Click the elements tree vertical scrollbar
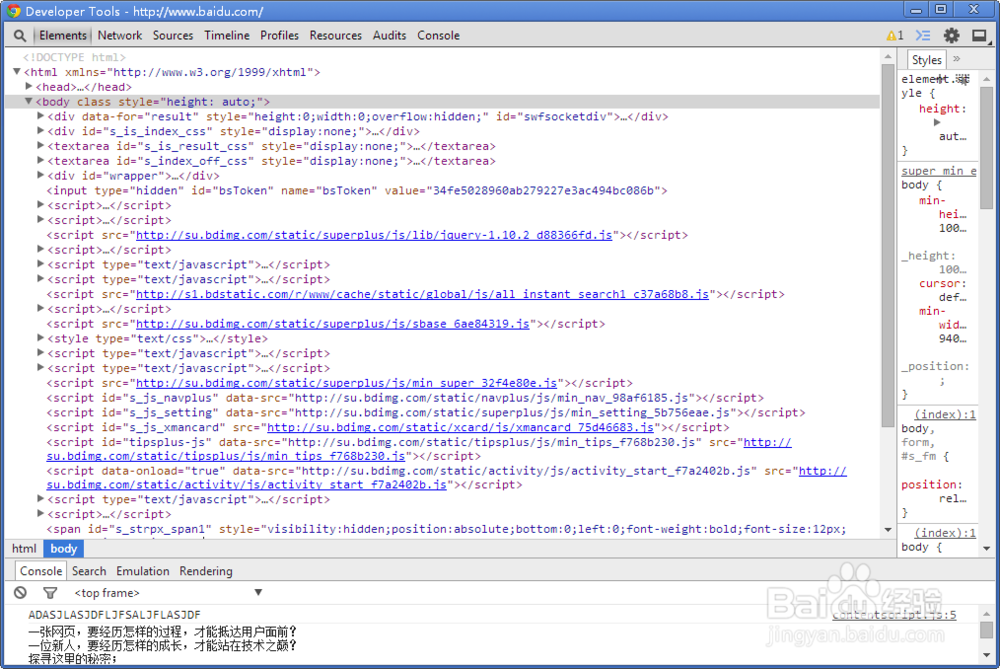 coord(888,246)
